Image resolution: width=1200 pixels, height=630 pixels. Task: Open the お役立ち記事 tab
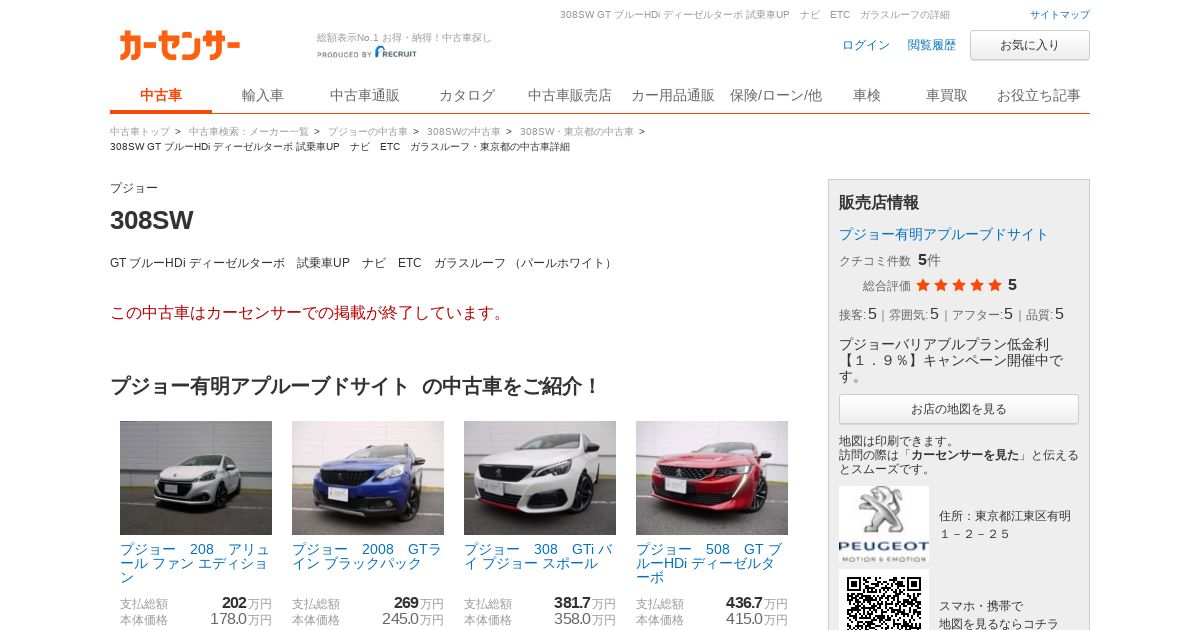(x=1039, y=96)
